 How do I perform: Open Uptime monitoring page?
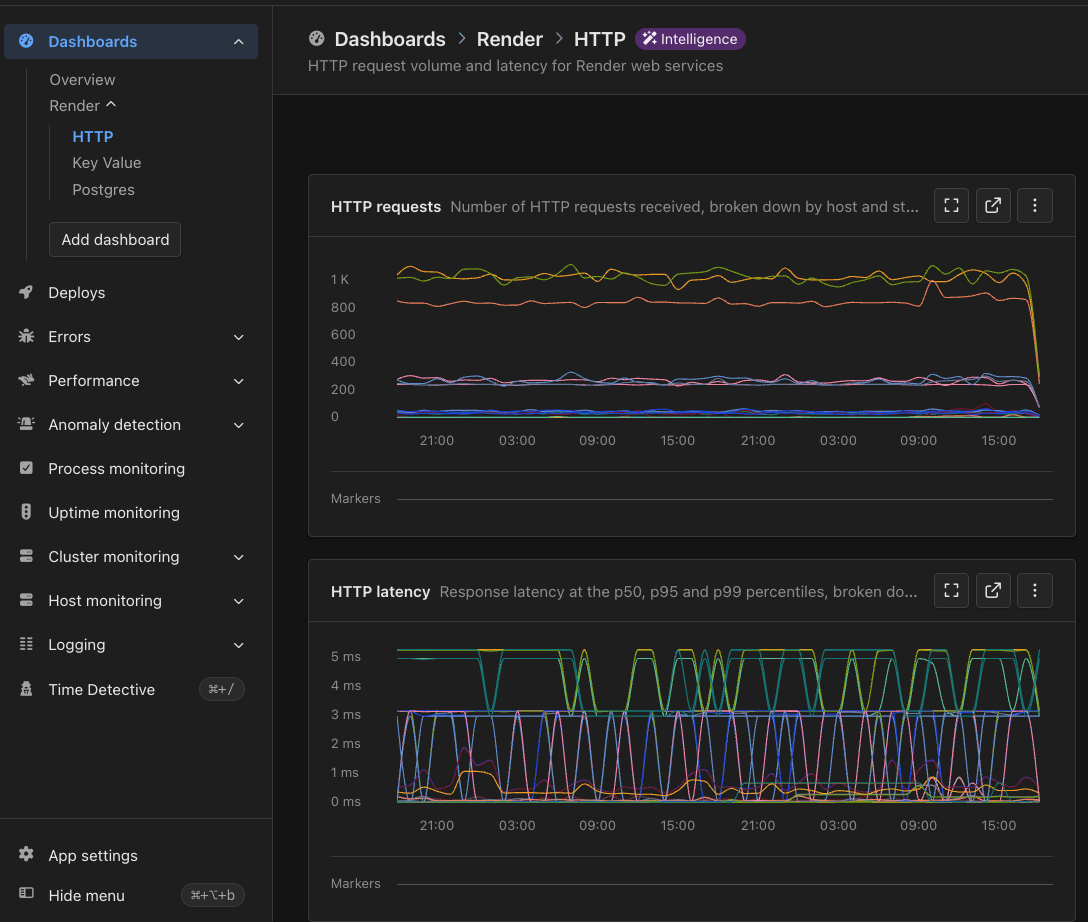(x=114, y=512)
